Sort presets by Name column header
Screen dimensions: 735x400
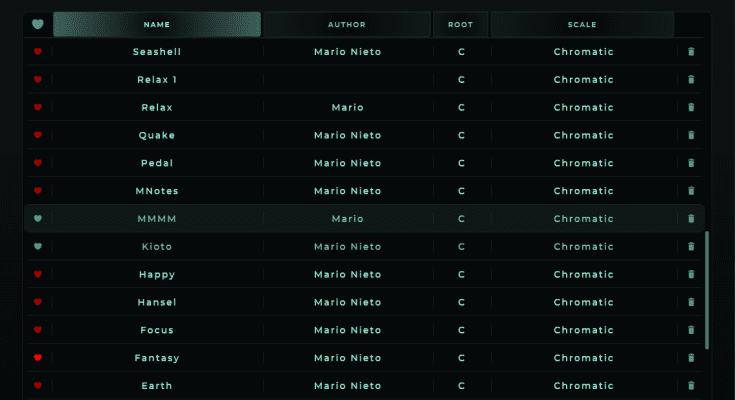tap(157, 24)
